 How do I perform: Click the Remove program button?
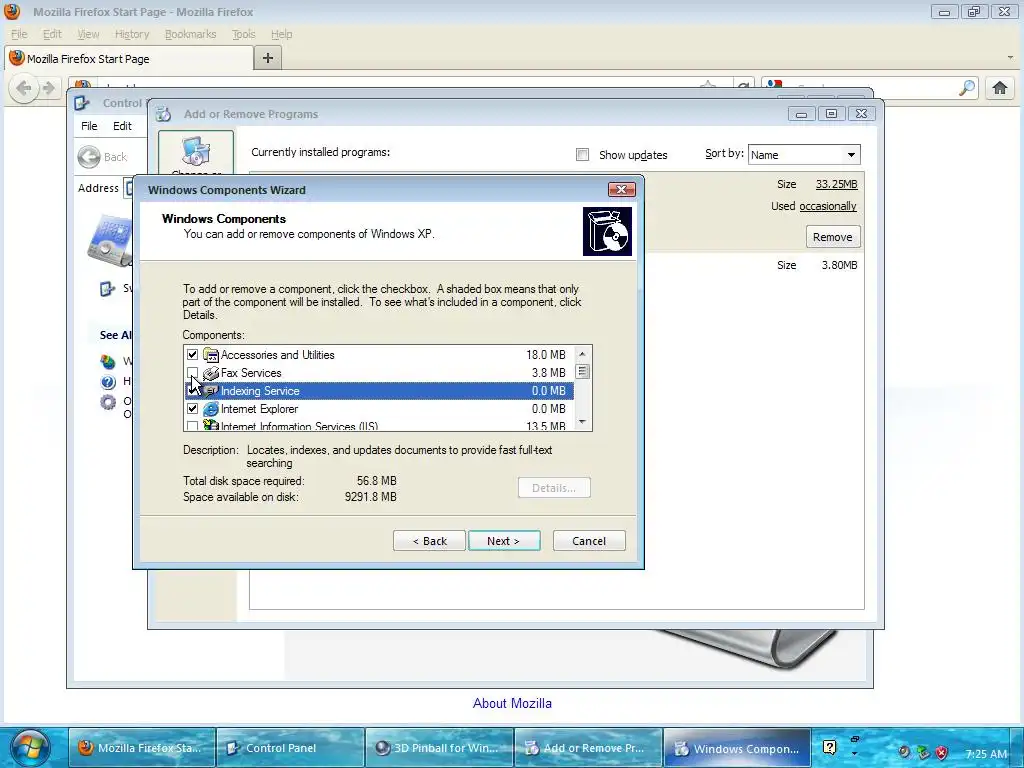833,237
